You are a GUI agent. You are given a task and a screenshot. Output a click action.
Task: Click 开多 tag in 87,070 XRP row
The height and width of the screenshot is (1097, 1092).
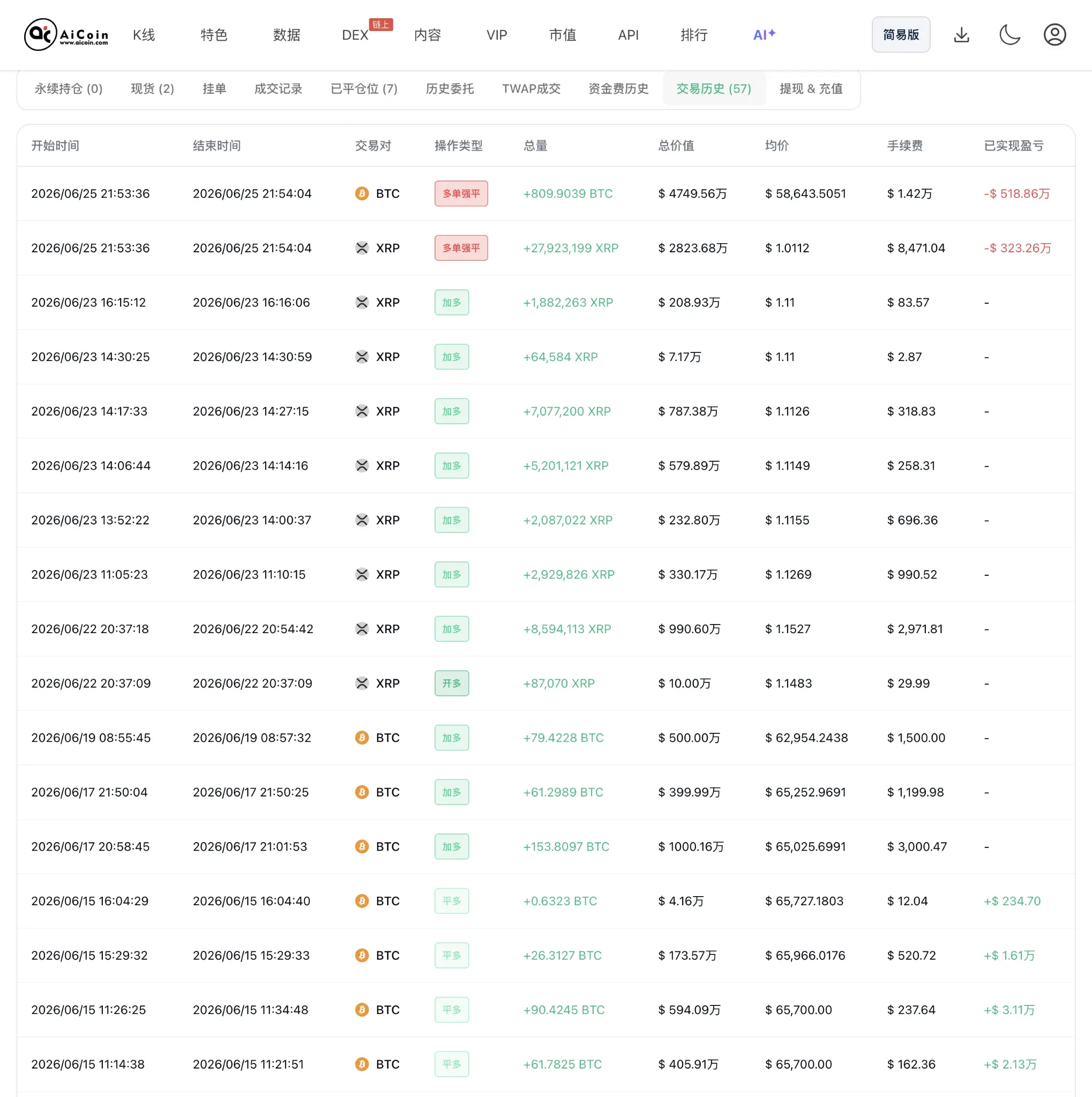pyautogui.click(x=452, y=683)
